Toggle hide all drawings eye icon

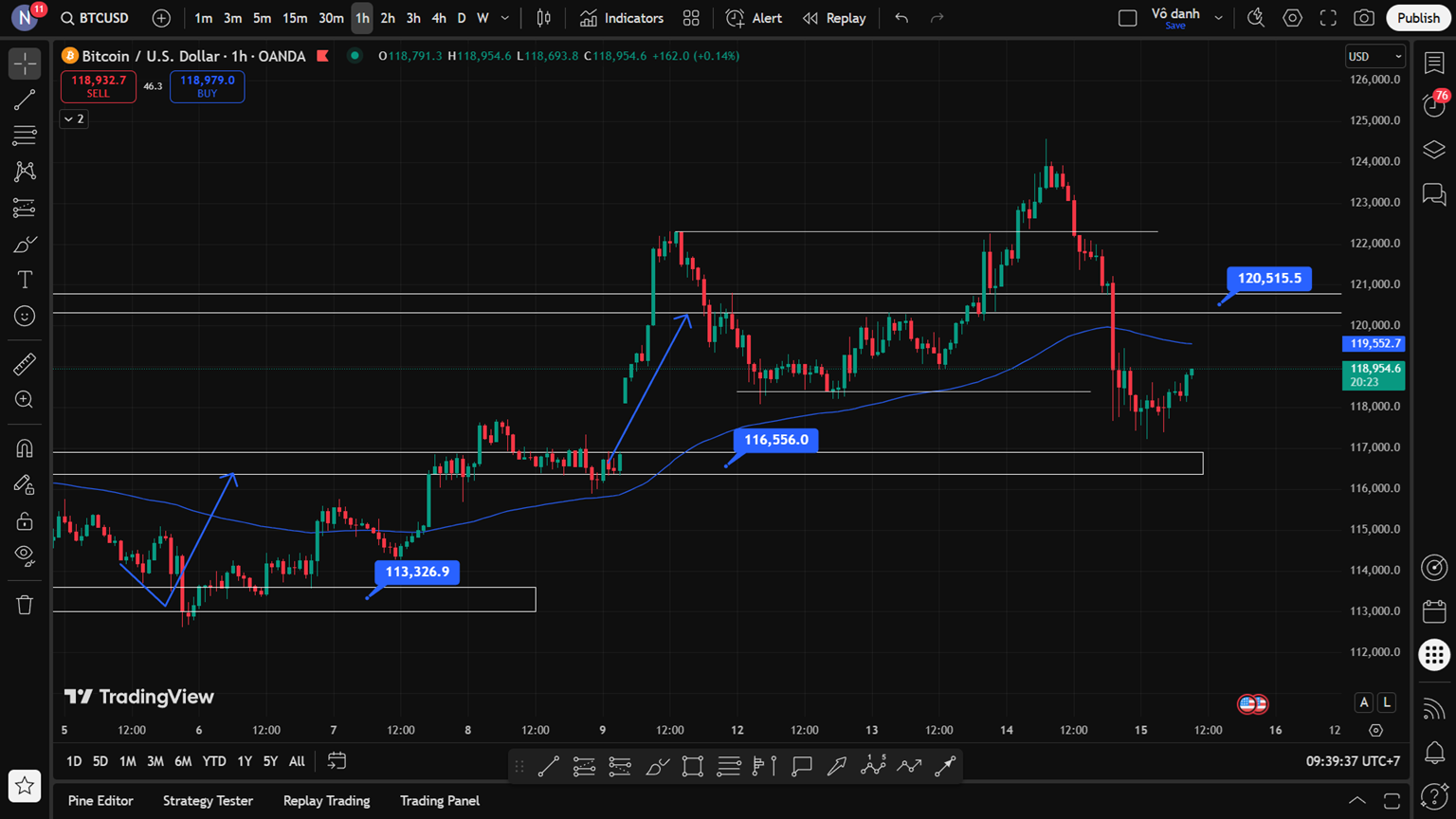click(25, 555)
